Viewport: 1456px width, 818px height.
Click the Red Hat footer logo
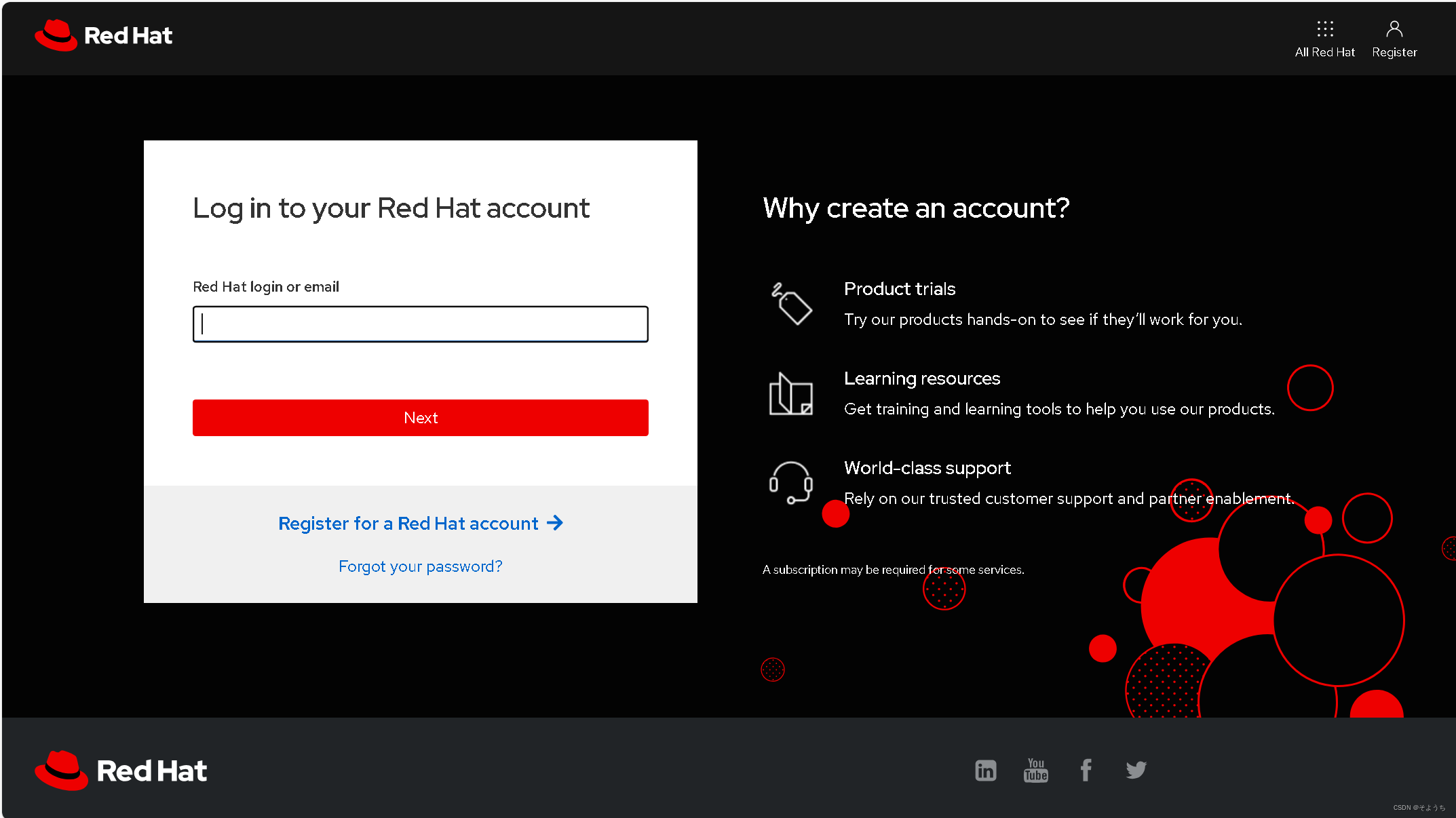pyautogui.click(x=121, y=771)
